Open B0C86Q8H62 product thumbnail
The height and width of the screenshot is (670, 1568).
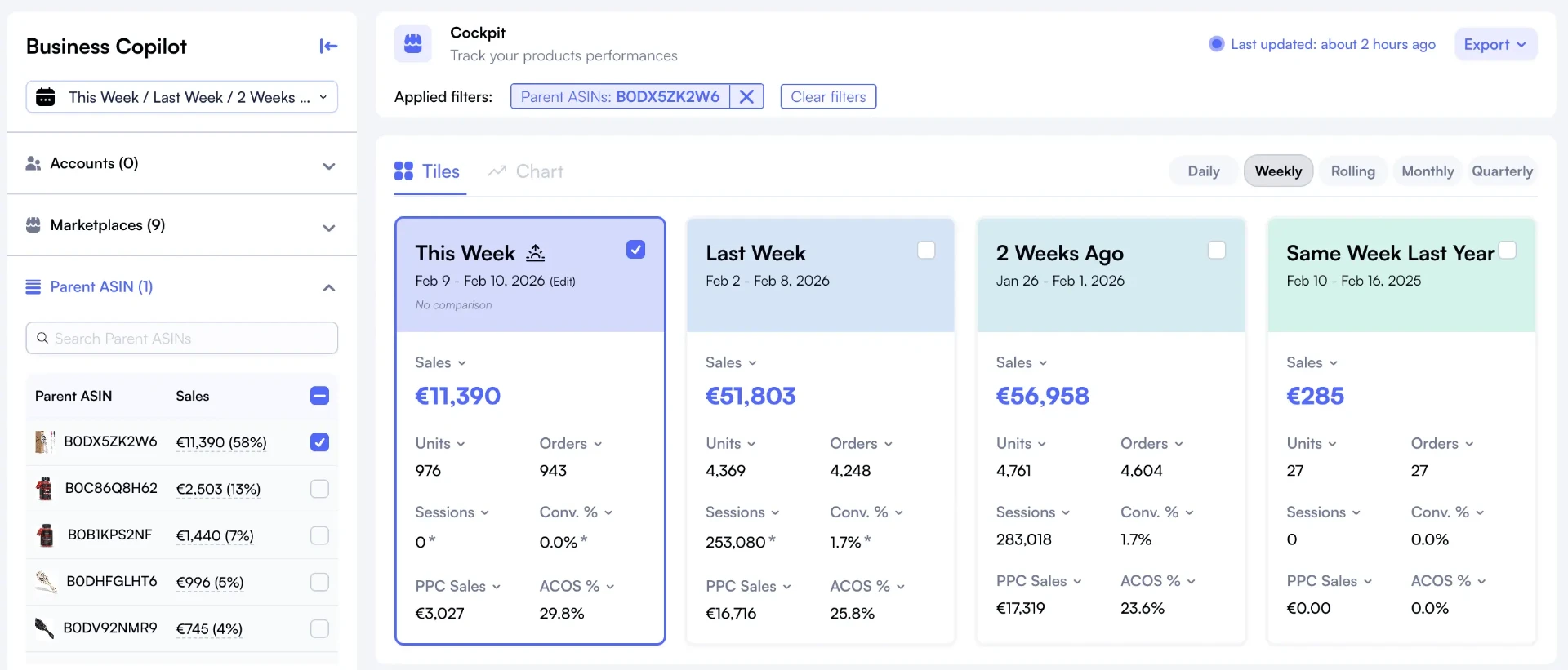(45, 489)
